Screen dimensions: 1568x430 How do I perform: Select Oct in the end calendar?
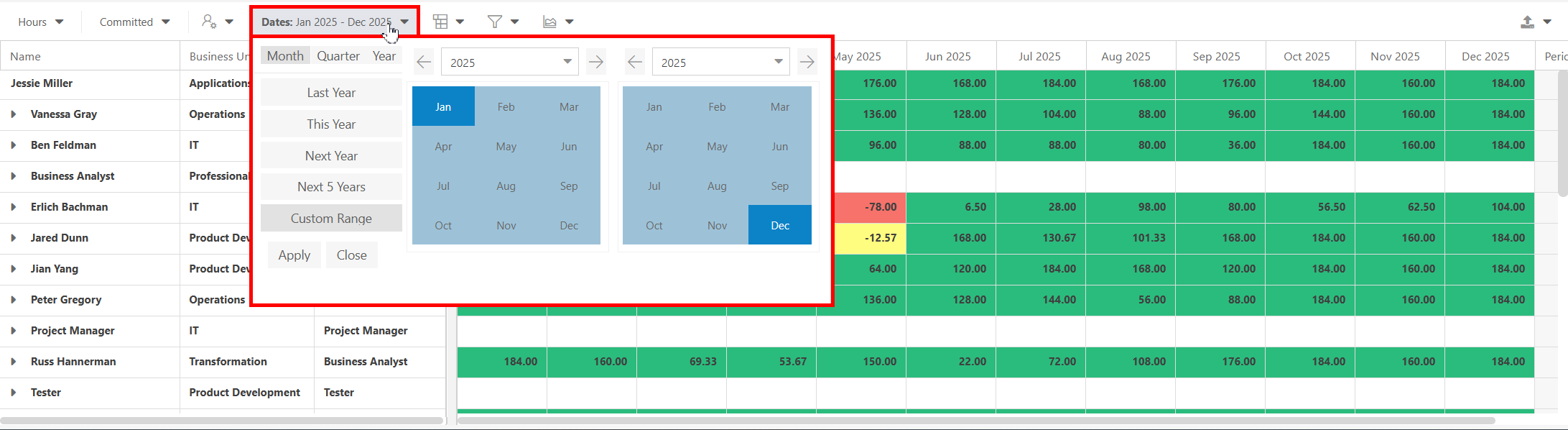(654, 225)
